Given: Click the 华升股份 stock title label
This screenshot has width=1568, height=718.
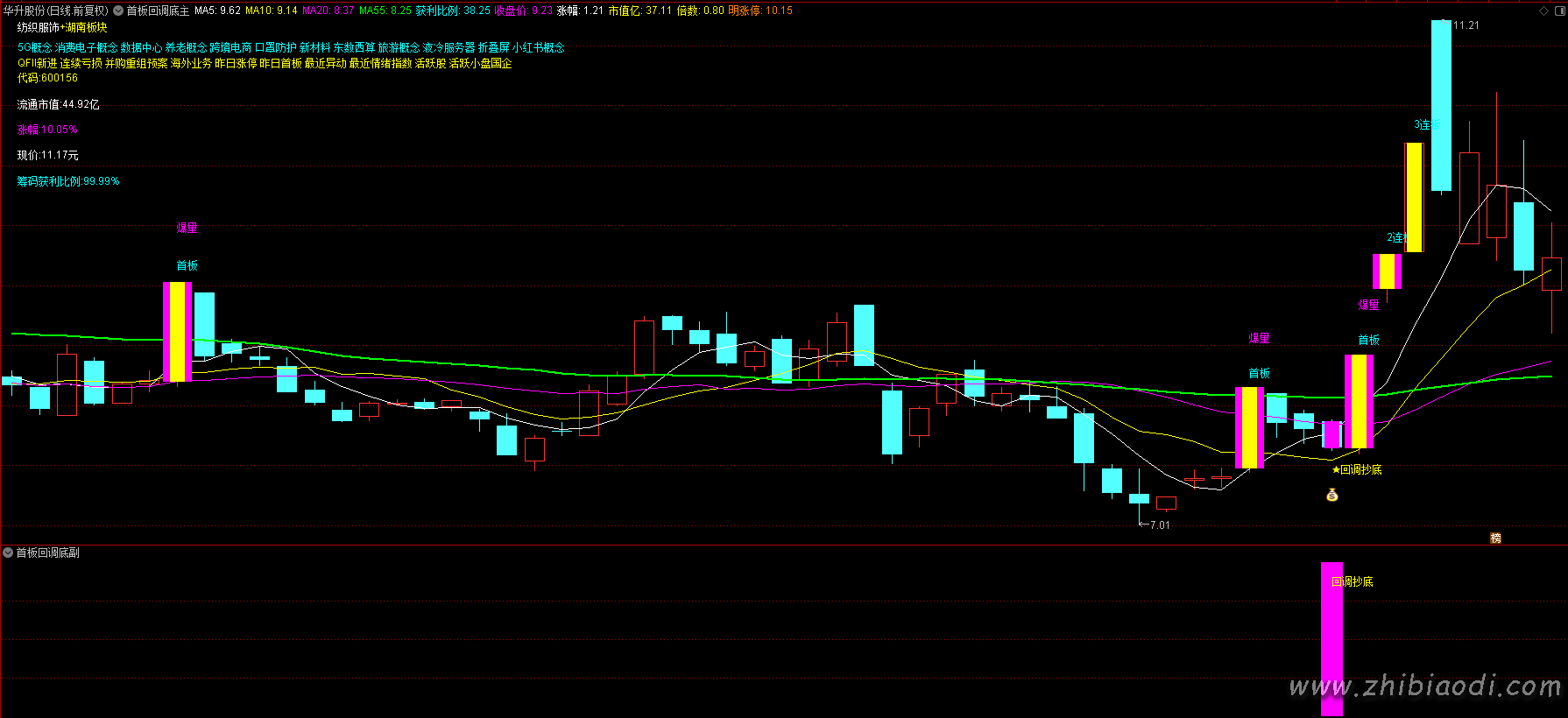Looking at the screenshot, I should [x=24, y=11].
